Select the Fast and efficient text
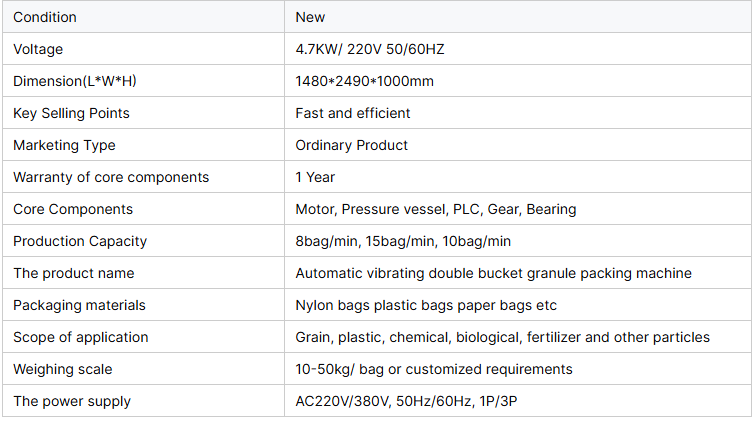 [353, 113]
